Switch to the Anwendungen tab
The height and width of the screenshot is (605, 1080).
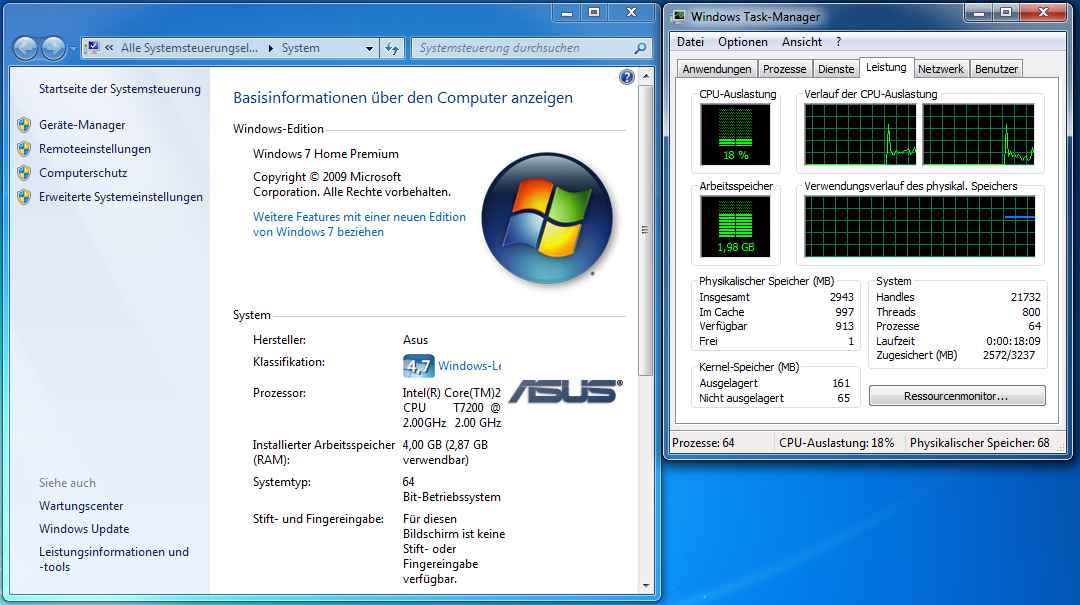[x=716, y=69]
